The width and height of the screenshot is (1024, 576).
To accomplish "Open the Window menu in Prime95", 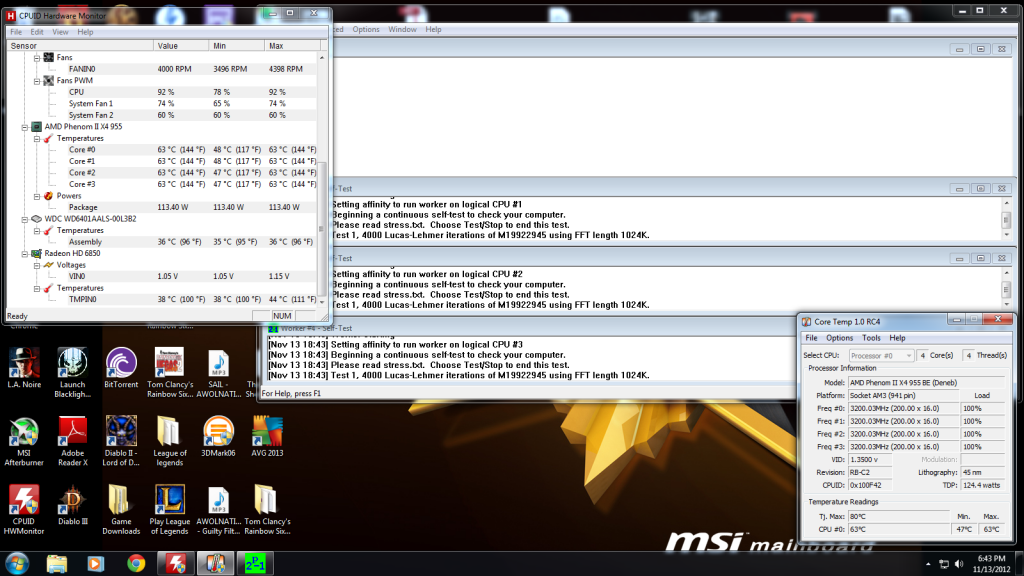I will coord(402,29).
